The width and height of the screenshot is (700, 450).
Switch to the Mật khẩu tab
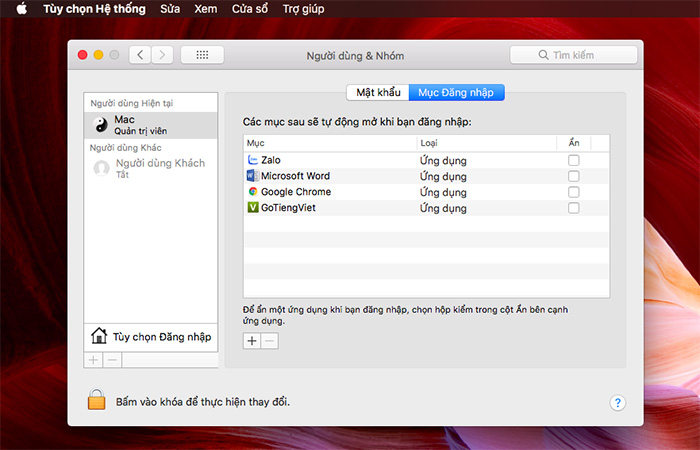coord(378,92)
